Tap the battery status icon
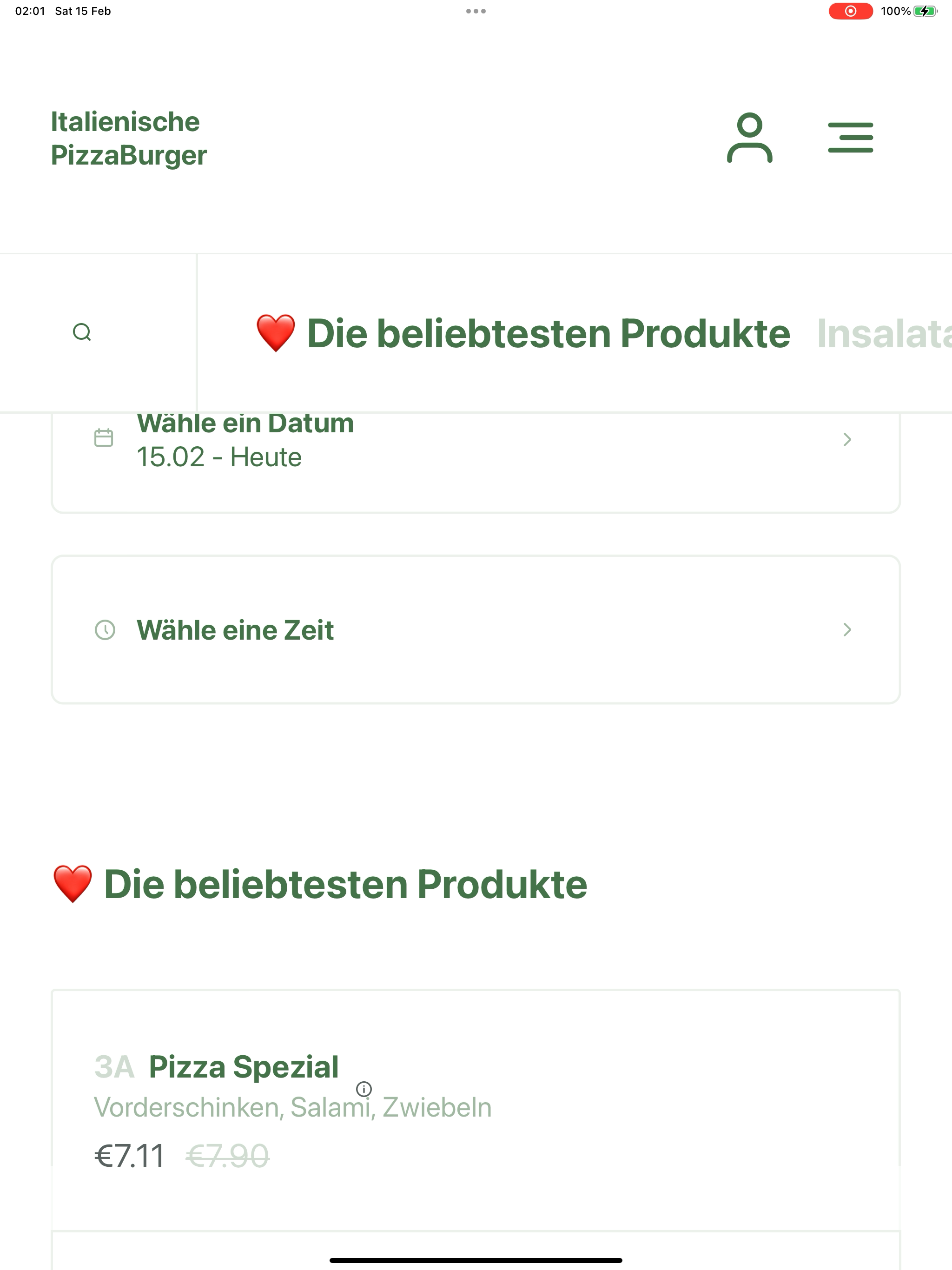The width and height of the screenshot is (952, 1270). pyautogui.click(x=925, y=11)
